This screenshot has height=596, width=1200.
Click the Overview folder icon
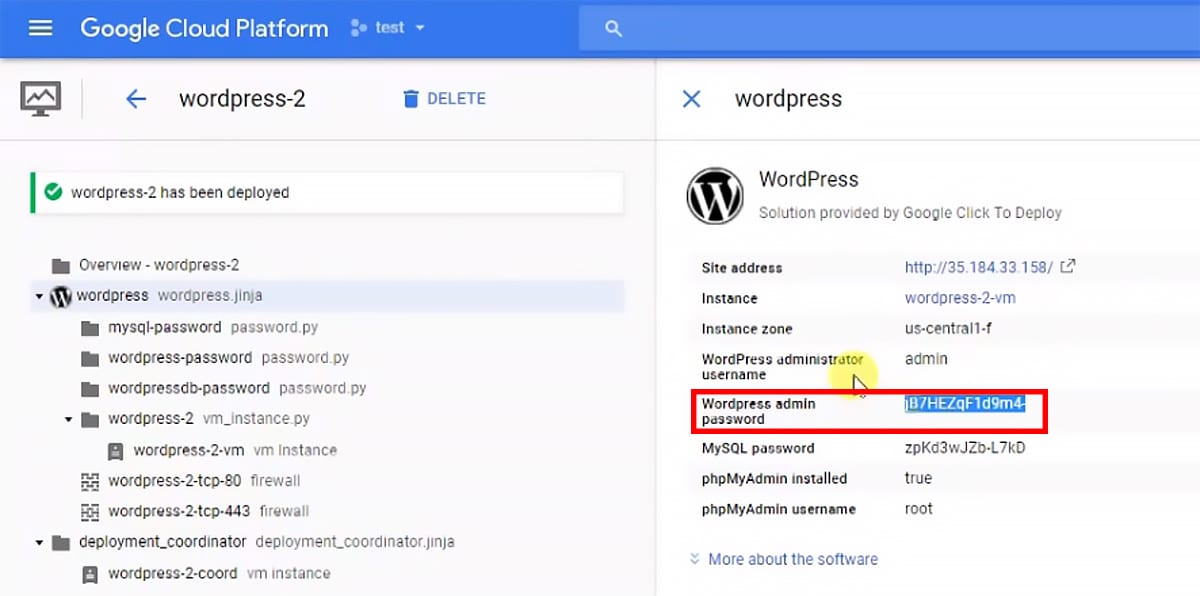tap(62, 265)
